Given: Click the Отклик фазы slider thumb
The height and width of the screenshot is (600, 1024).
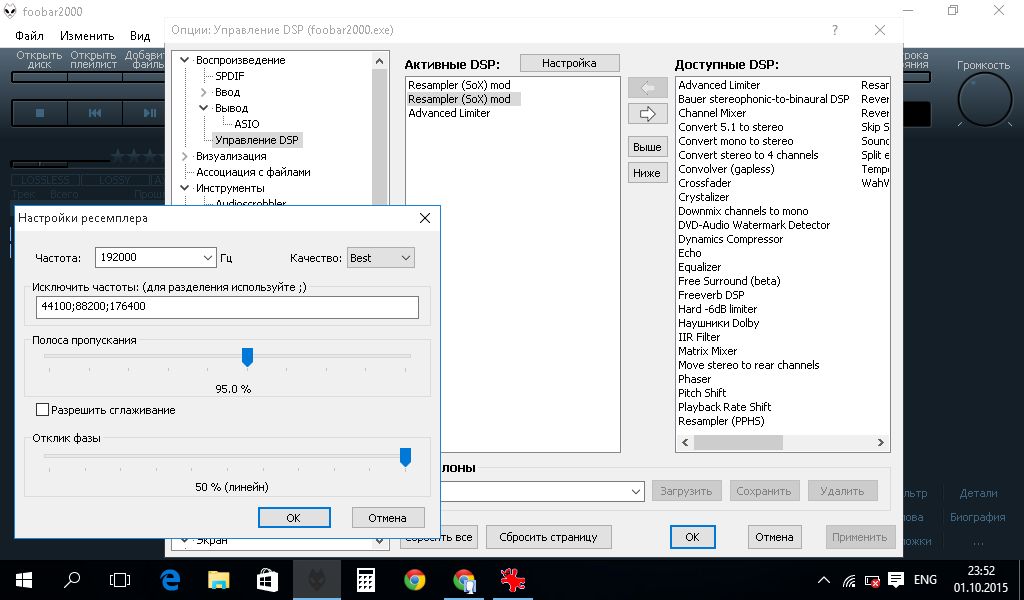Looking at the screenshot, I should click(406, 457).
